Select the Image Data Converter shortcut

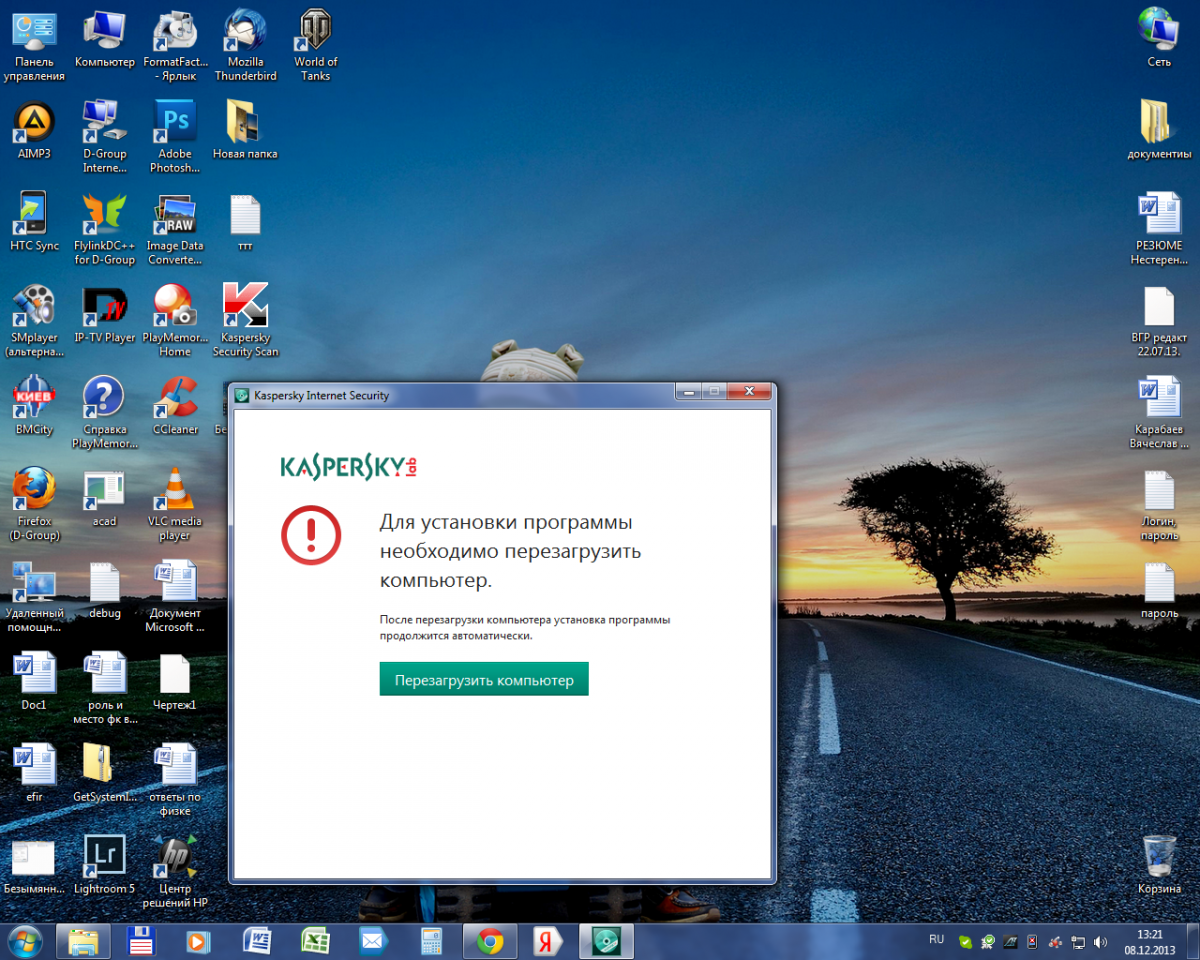point(175,229)
